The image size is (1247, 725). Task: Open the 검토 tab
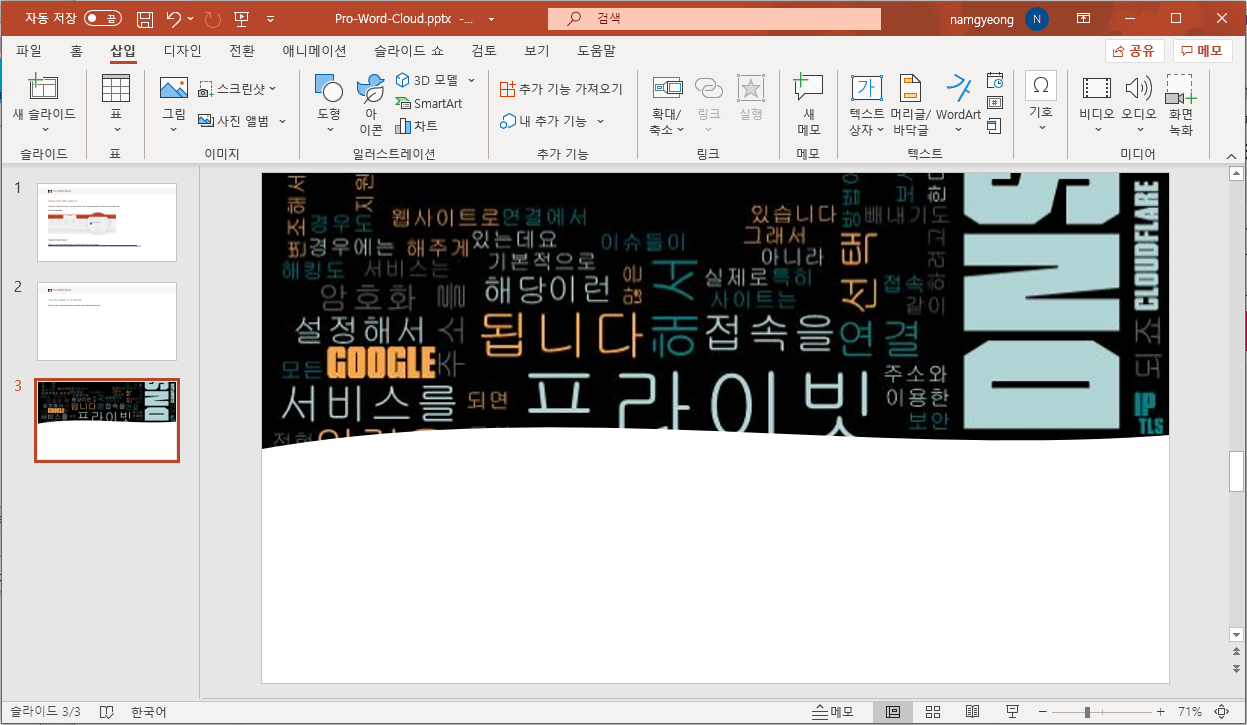click(484, 51)
